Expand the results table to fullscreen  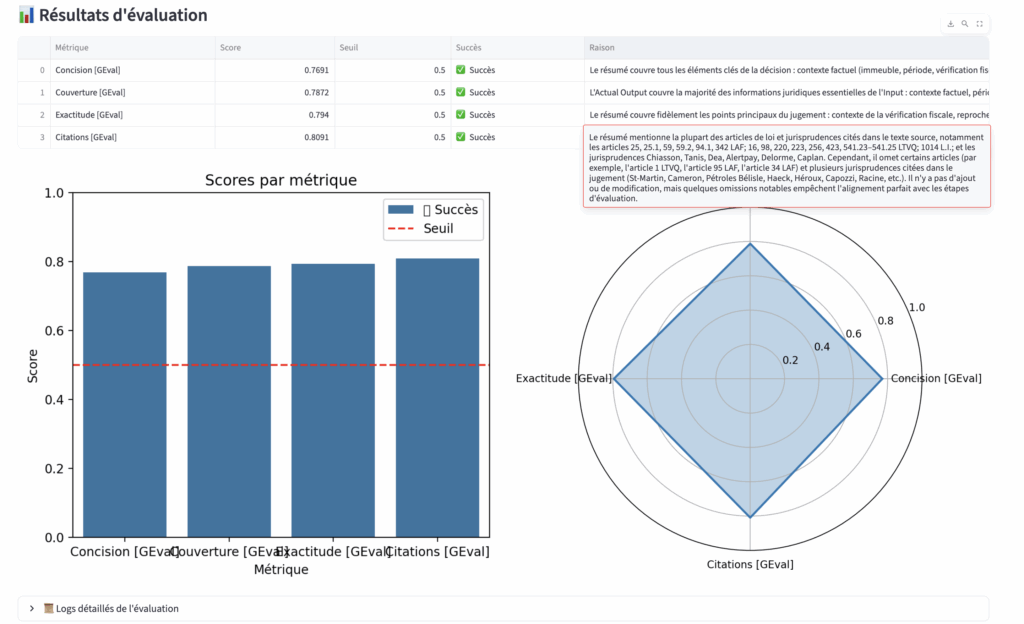coord(979,23)
